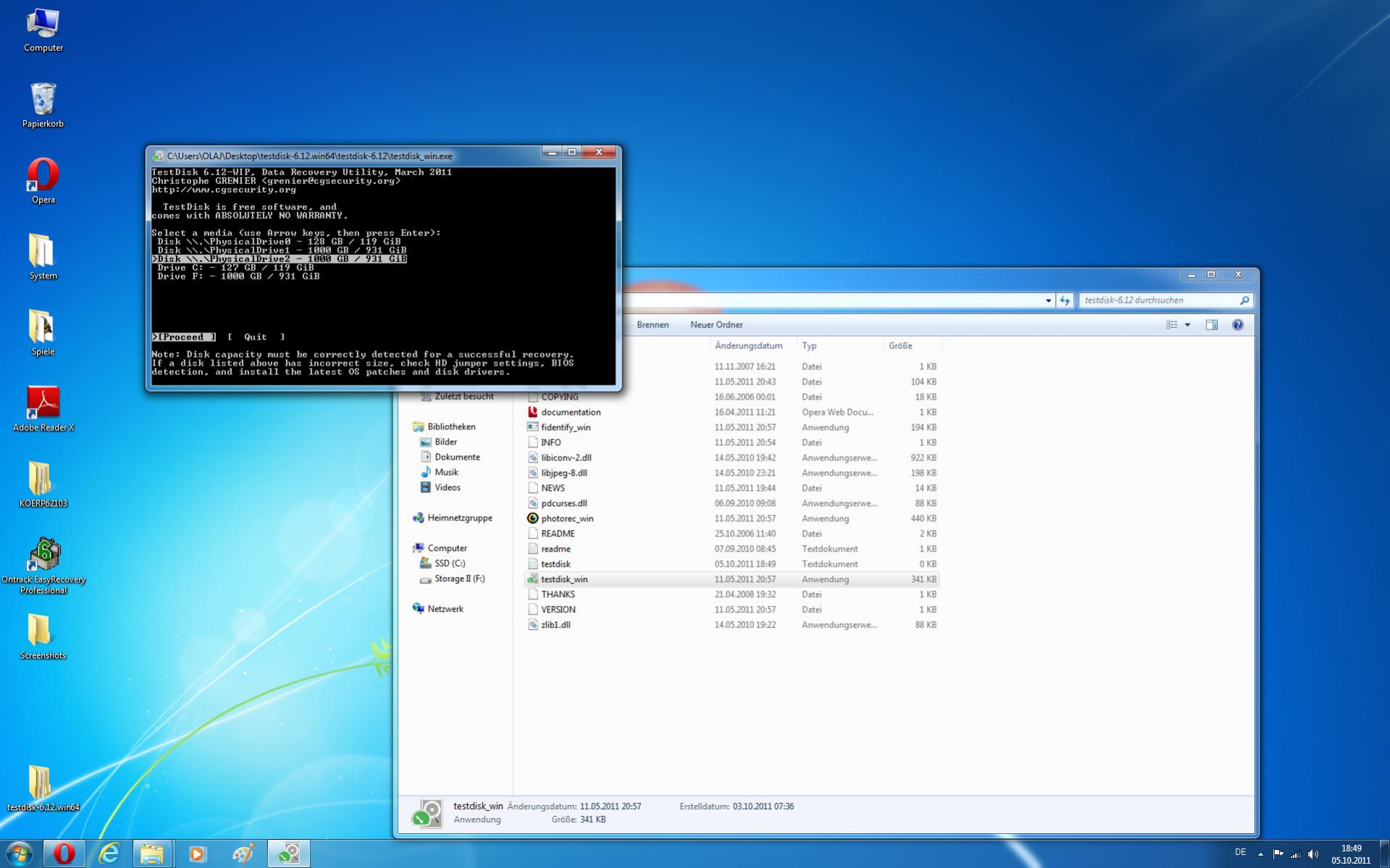Screen dimensions: 1390x868
Task: Select the KOERP62103 folder on the desktop
Action: (x=43, y=485)
